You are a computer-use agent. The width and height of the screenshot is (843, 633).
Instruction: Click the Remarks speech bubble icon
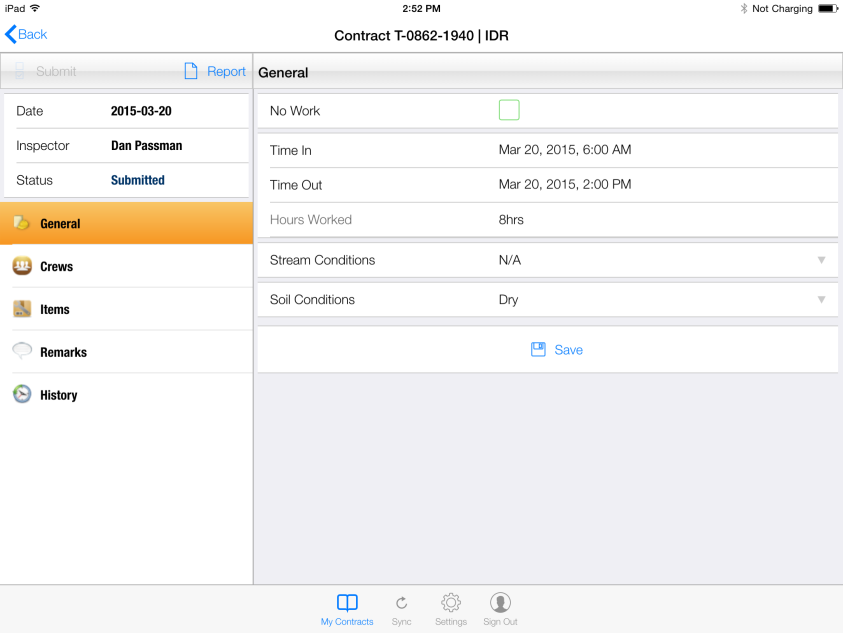[x=22, y=351]
